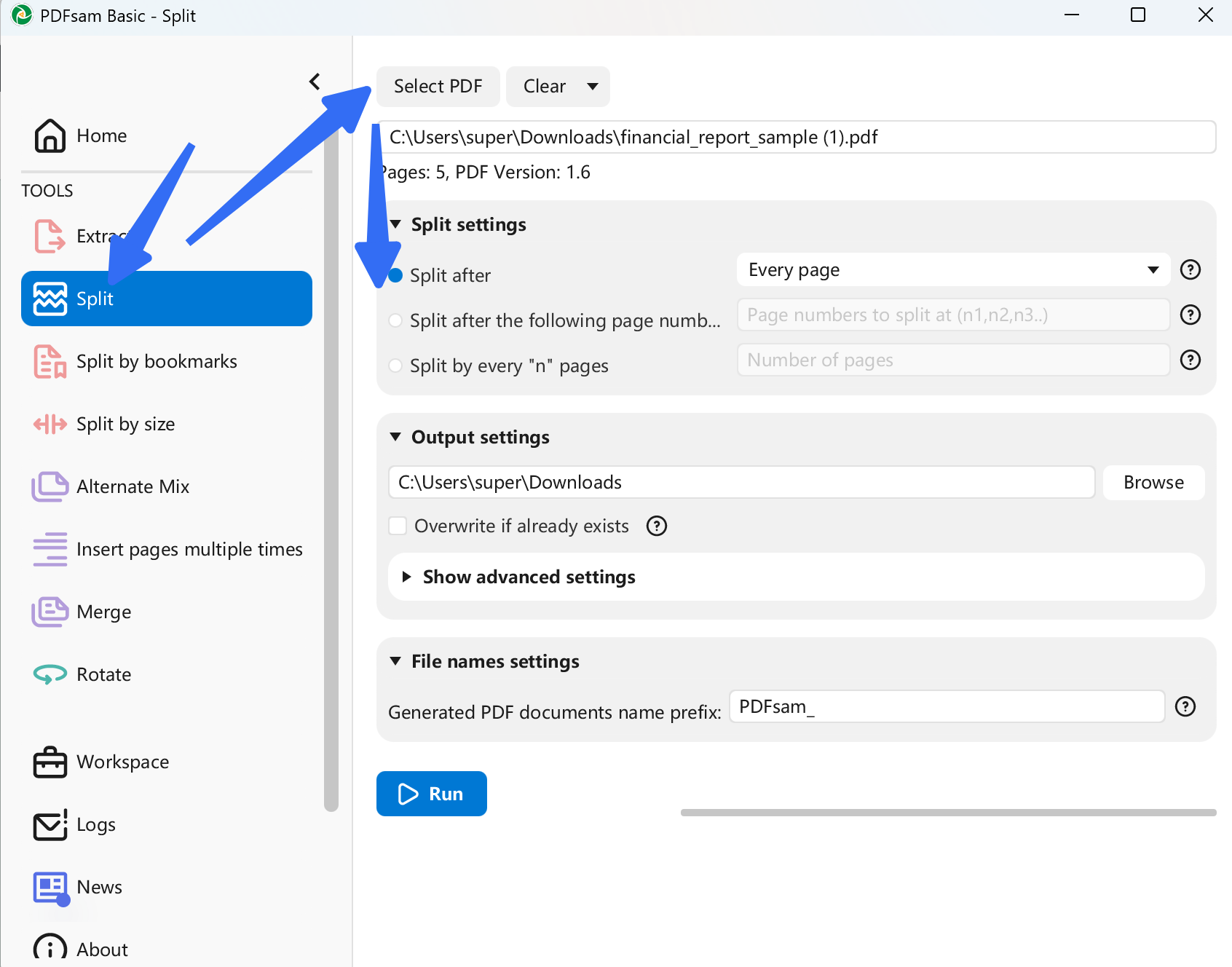Click the Split tool wave icon
Image resolution: width=1232 pixels, height=967 pixels.
tap(50, 299)
